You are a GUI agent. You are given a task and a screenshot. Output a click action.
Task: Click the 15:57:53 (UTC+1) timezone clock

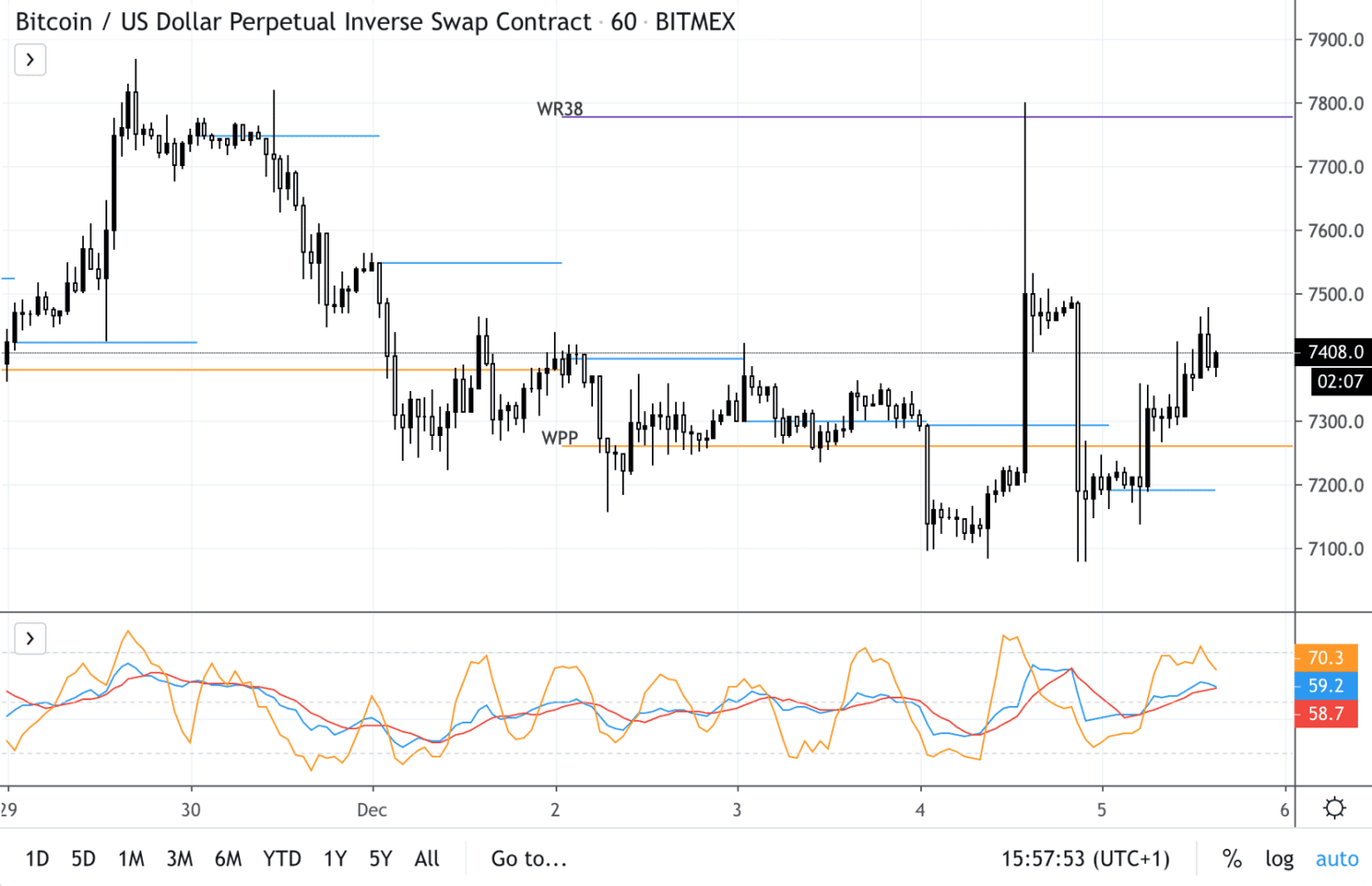[1085, 858]
